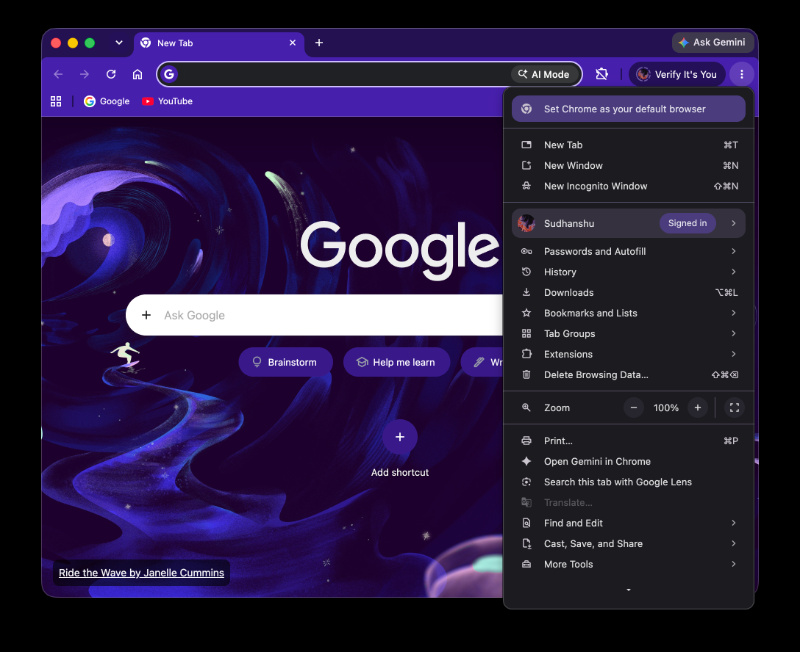Decrease zoom with the minus button
This screenshot has width=800, height=652.
point(634,408)
